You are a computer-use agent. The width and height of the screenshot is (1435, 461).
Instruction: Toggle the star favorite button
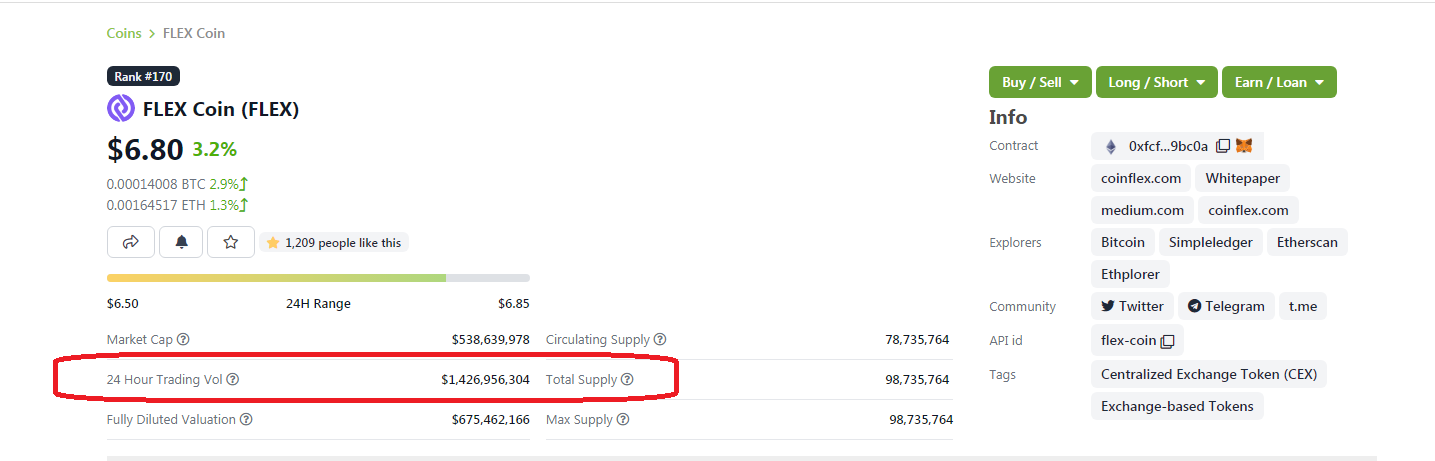coord(231,242)
